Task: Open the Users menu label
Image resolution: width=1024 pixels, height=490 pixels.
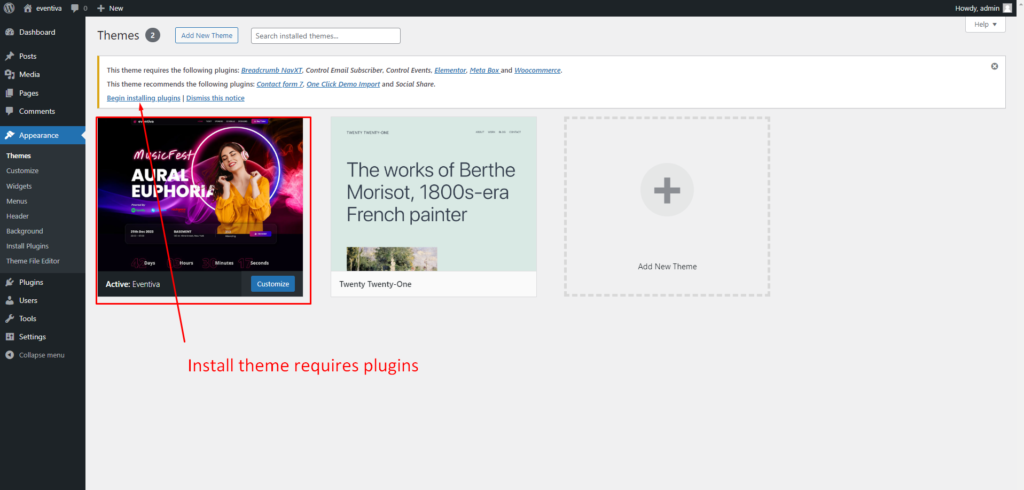Action: coord(28,301)
